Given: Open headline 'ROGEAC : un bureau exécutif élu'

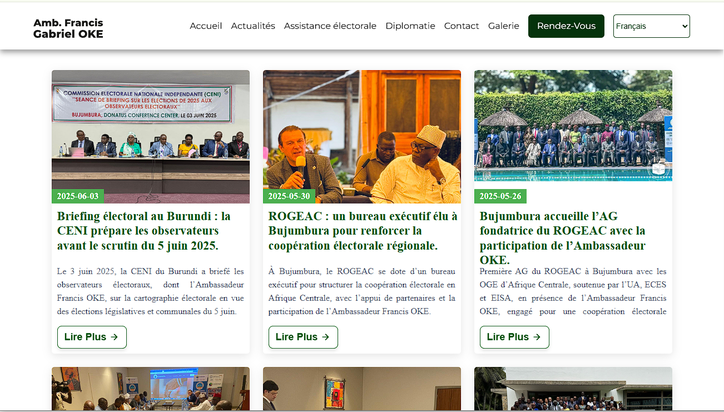Looking at the screenshot, I should point(363,230).
